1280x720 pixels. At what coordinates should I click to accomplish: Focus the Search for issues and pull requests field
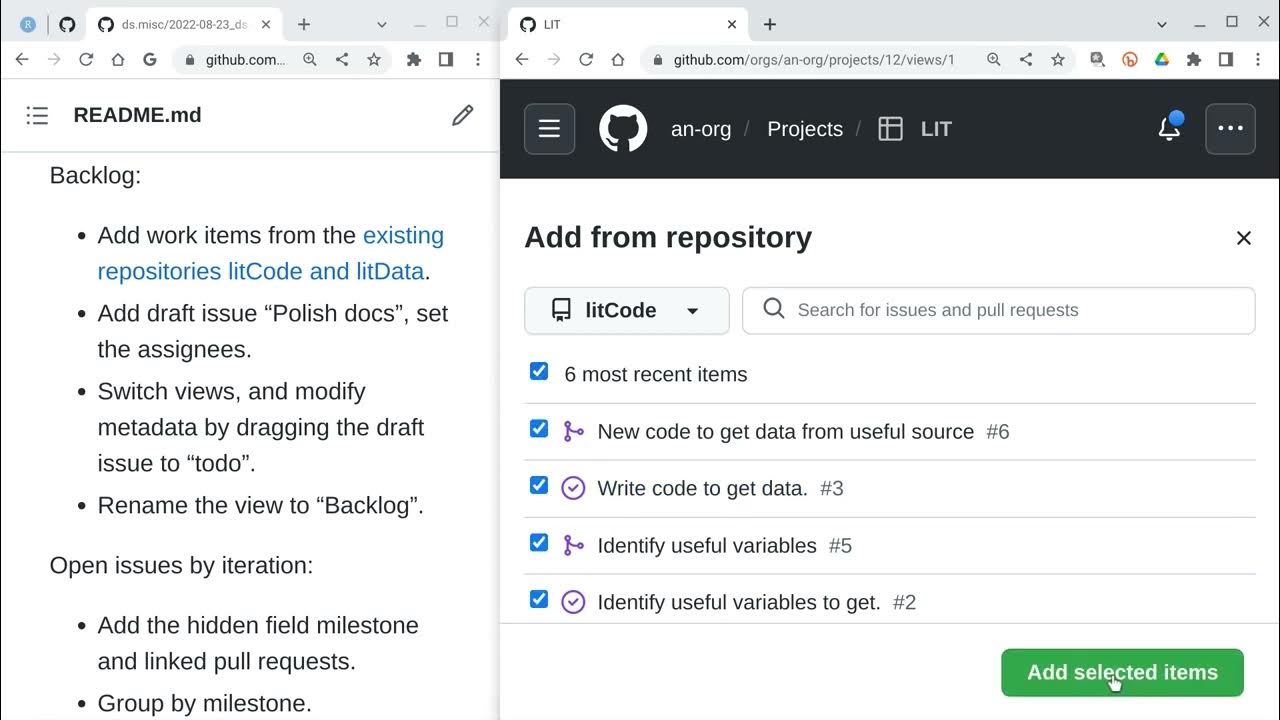point(1000,310)
